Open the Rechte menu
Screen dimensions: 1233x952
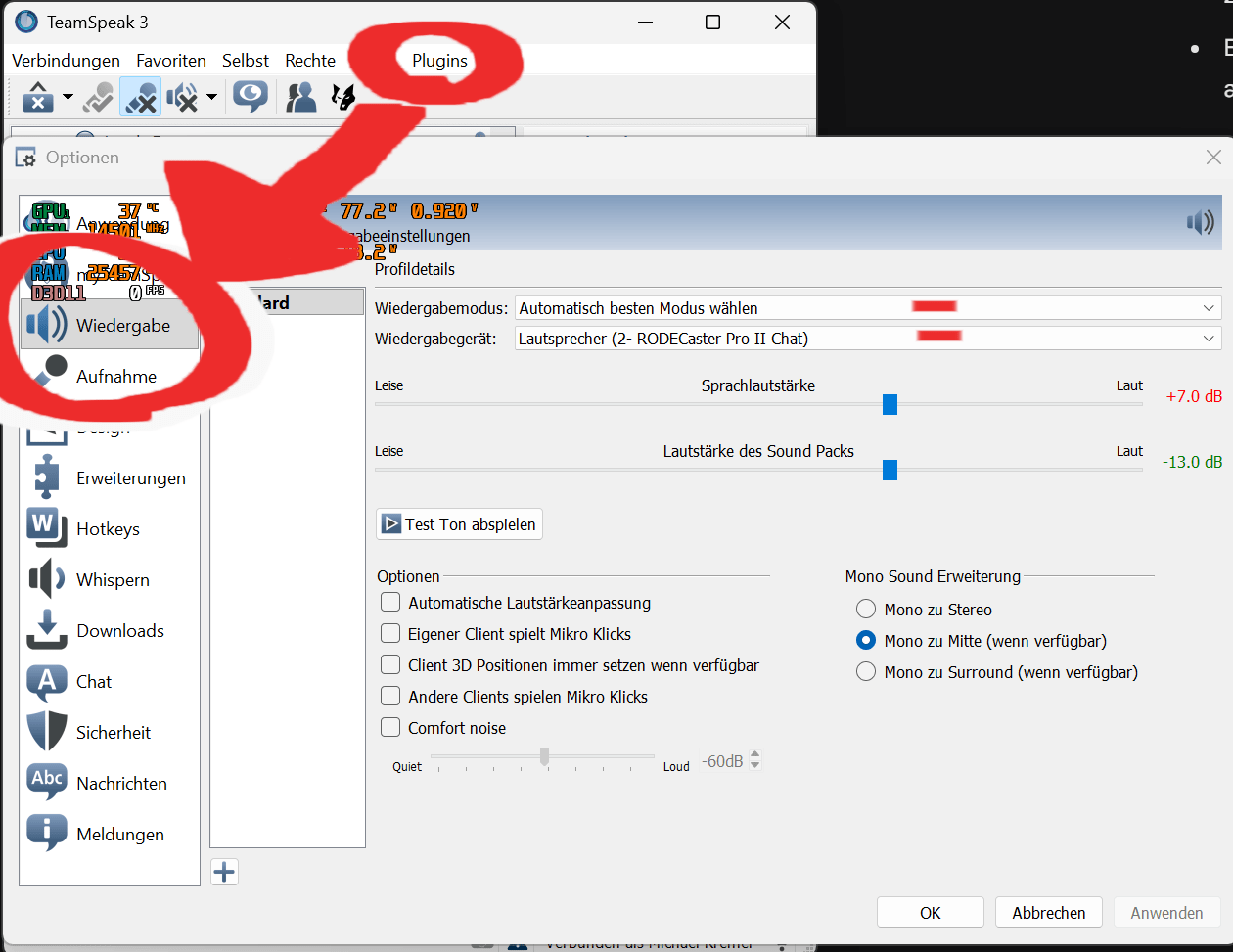click(x=310, y=61)
